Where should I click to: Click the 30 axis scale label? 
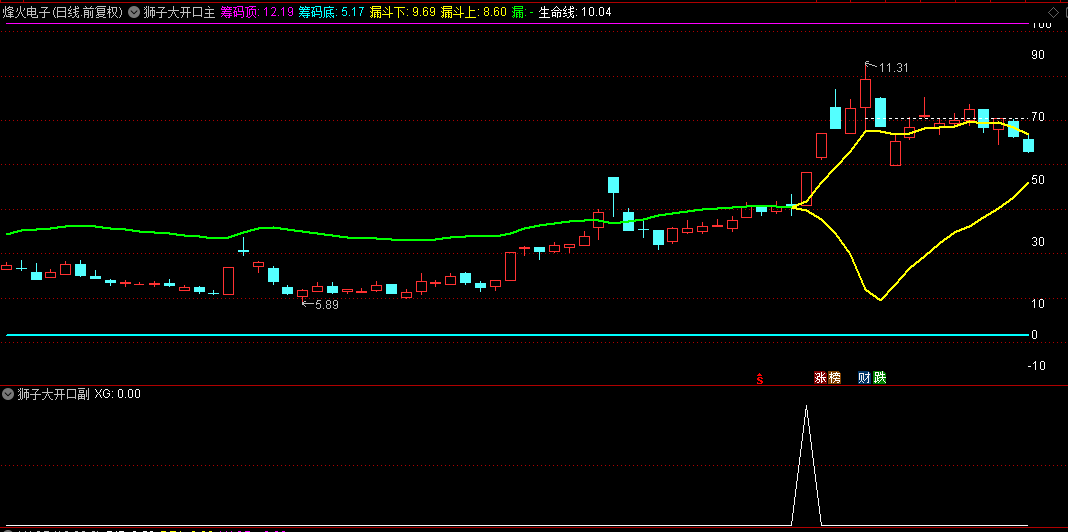(x=1038, y=242)
